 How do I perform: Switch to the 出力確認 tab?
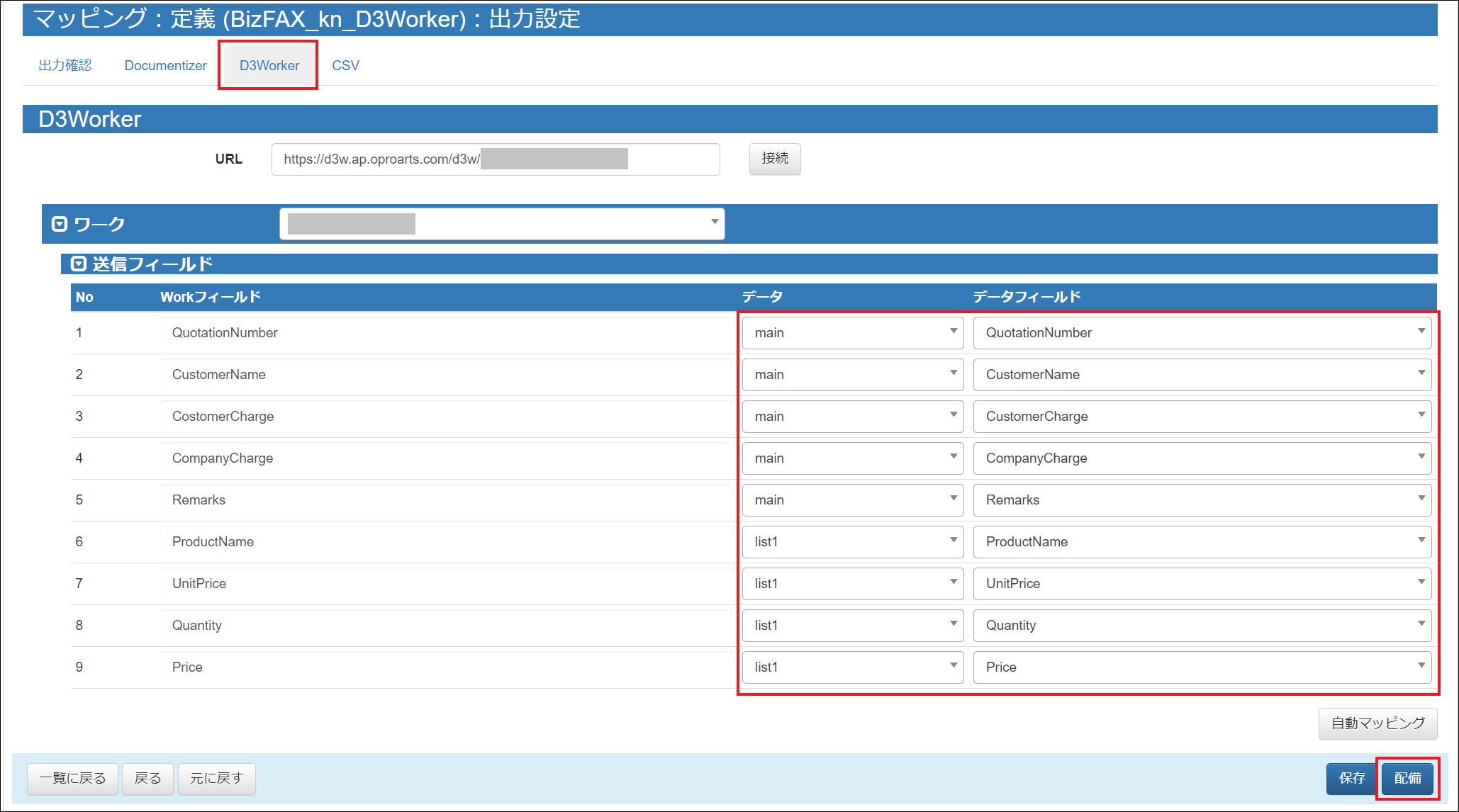tap(65, 65)
